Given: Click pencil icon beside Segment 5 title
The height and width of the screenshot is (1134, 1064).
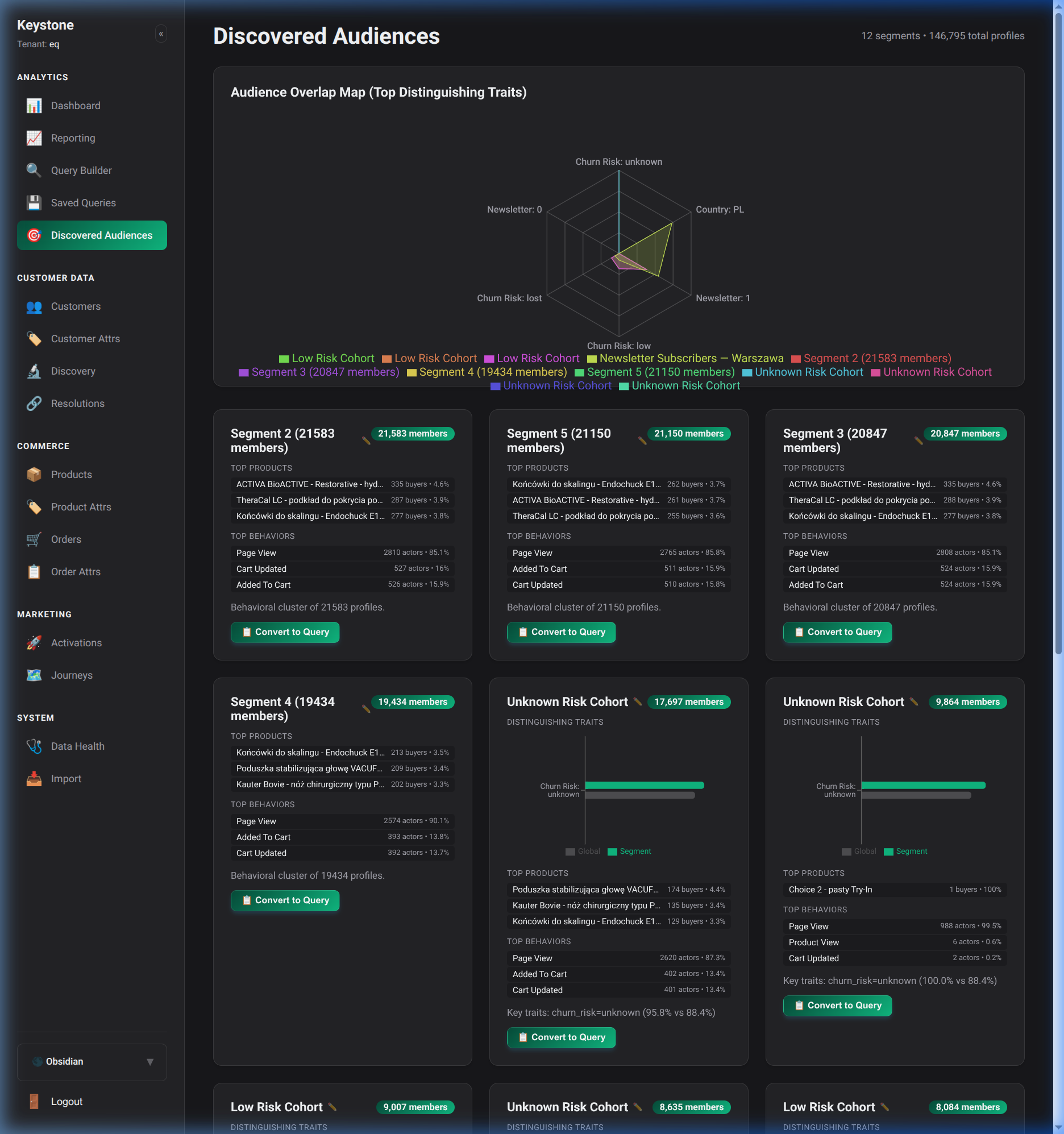Looking at the screenshot, I should point(642,441).
